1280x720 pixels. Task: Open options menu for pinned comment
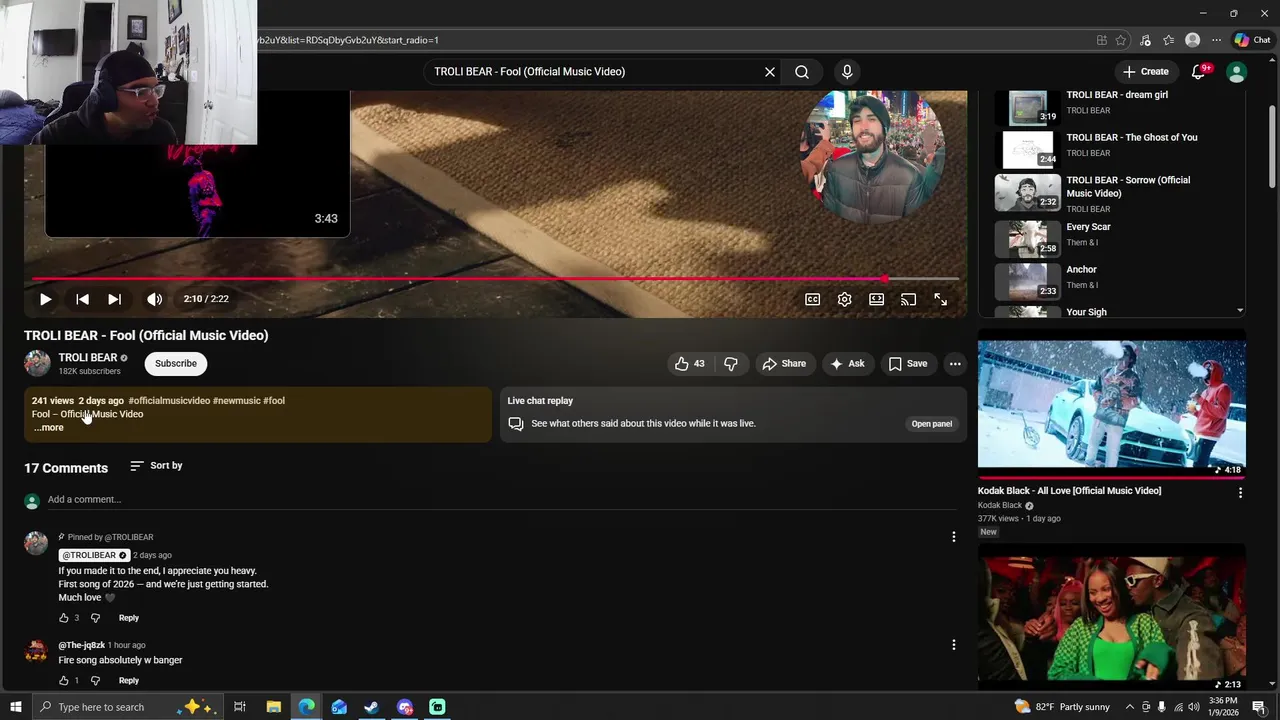953,537
